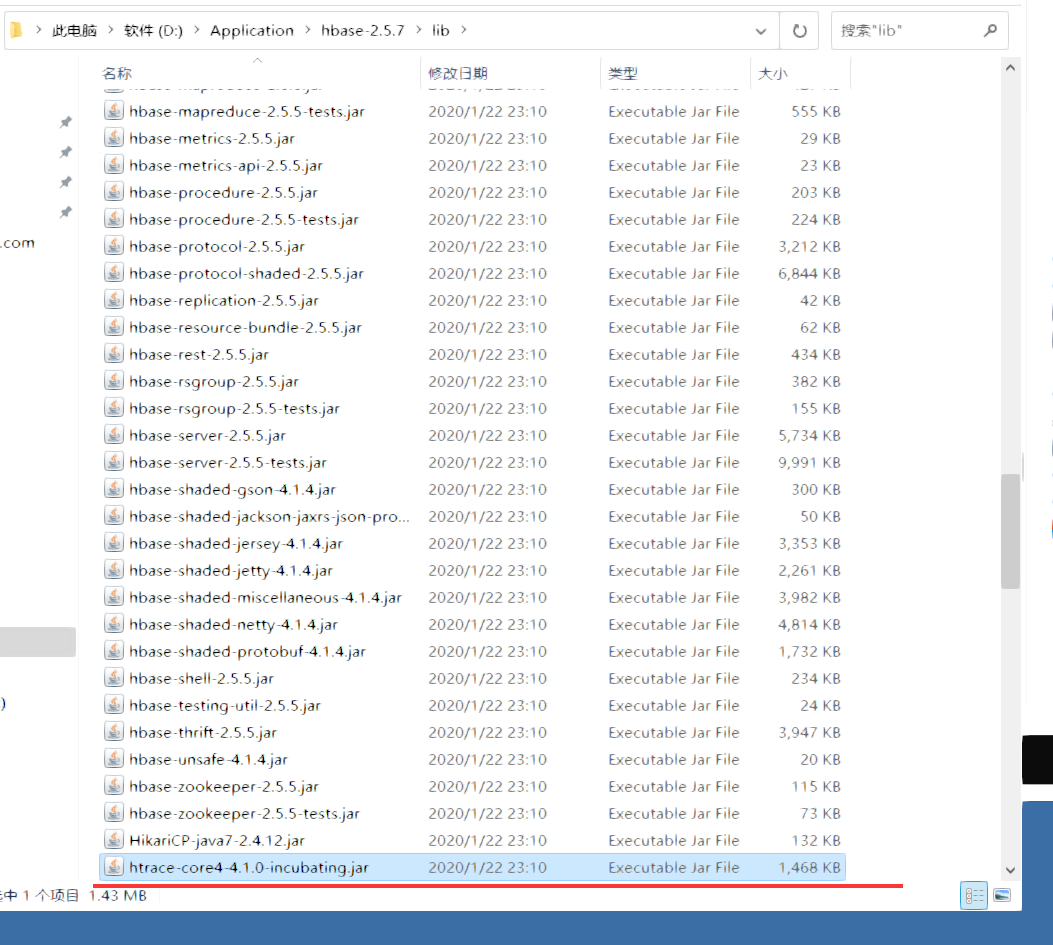
Task: Click the jar icon of hbase-unsafe-4.1.4.jar
Action: pos(114,759)
